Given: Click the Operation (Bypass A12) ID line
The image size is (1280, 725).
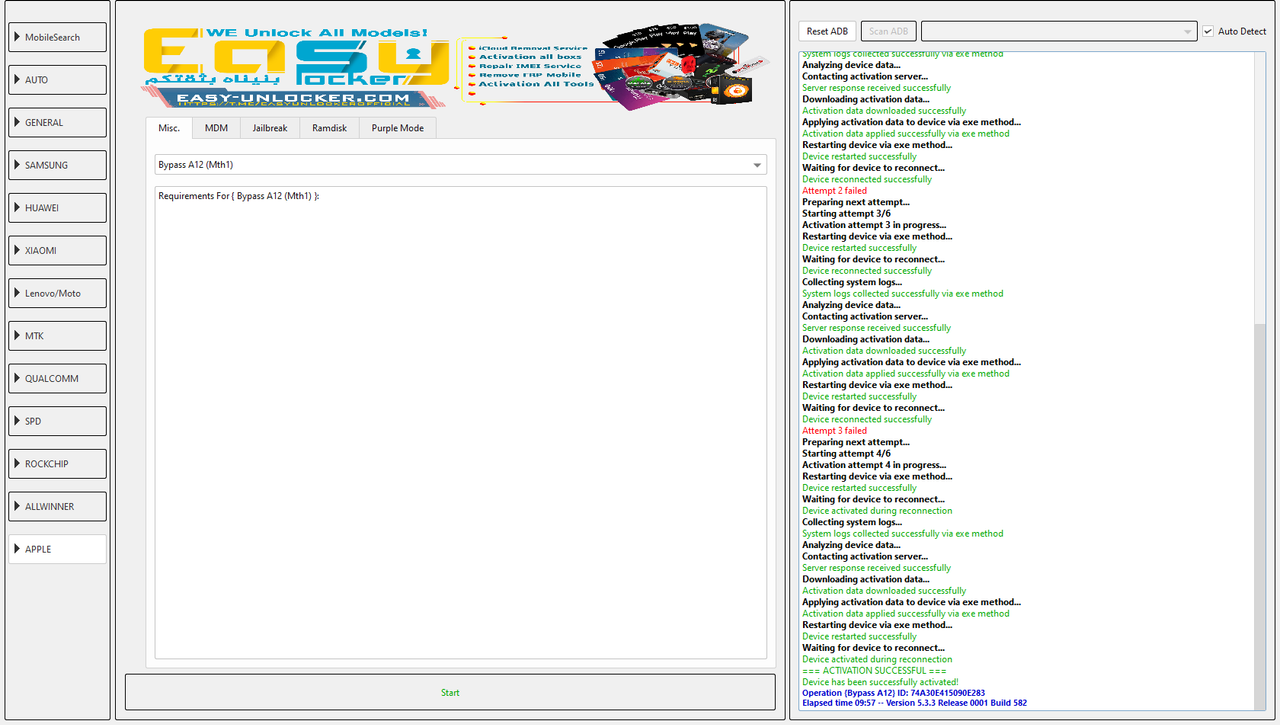Looking at the screenshot, I should [x=893, y=693].
